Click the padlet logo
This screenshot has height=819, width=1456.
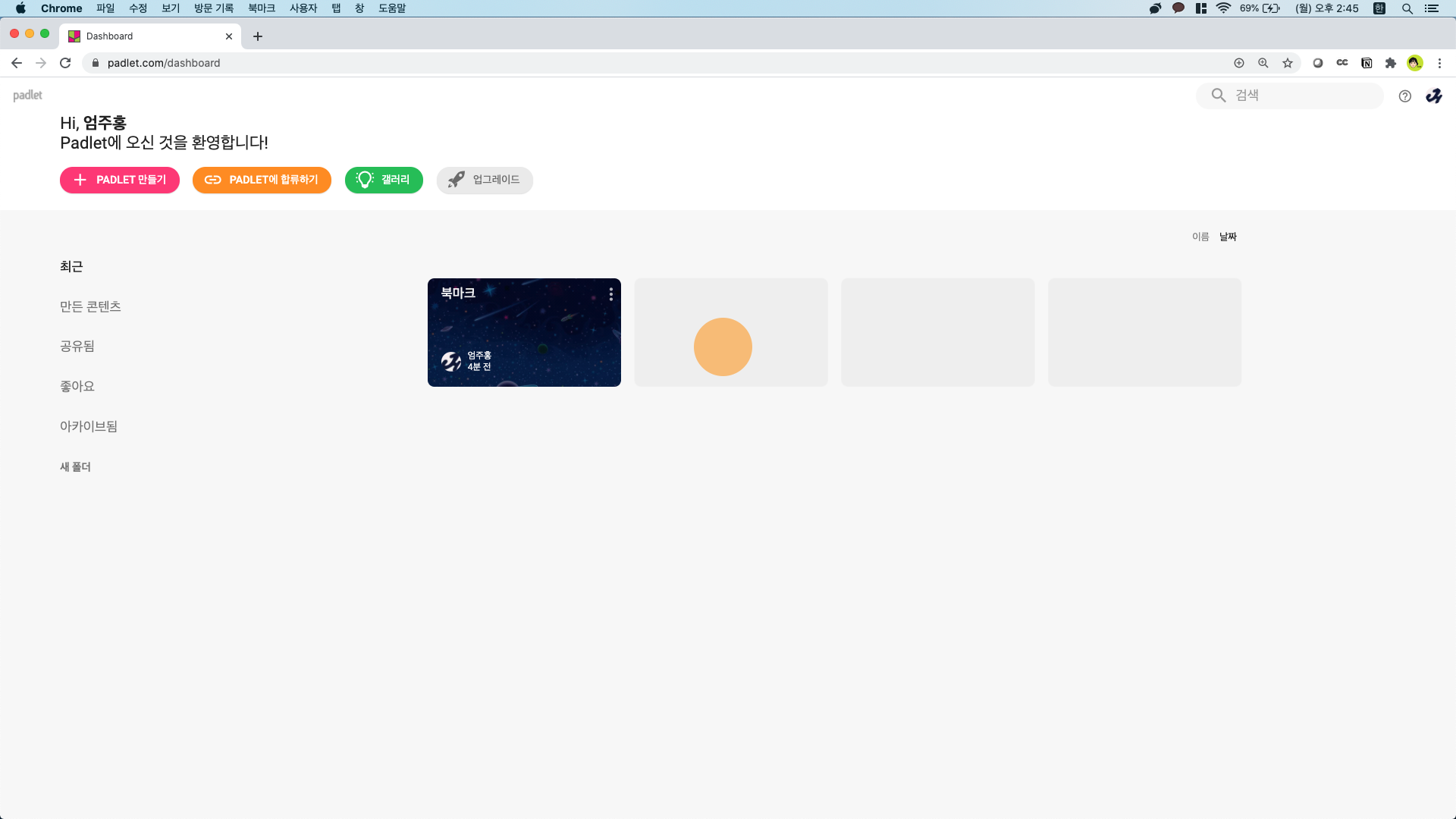pyautogui.click(x=27, y=96)
